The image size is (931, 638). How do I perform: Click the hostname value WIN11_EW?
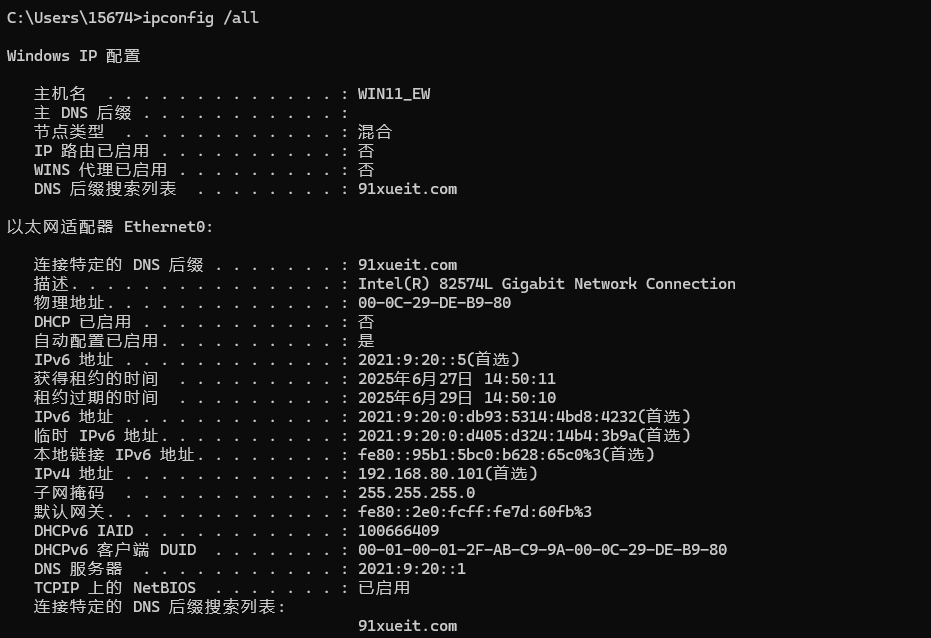click(394, 94)
